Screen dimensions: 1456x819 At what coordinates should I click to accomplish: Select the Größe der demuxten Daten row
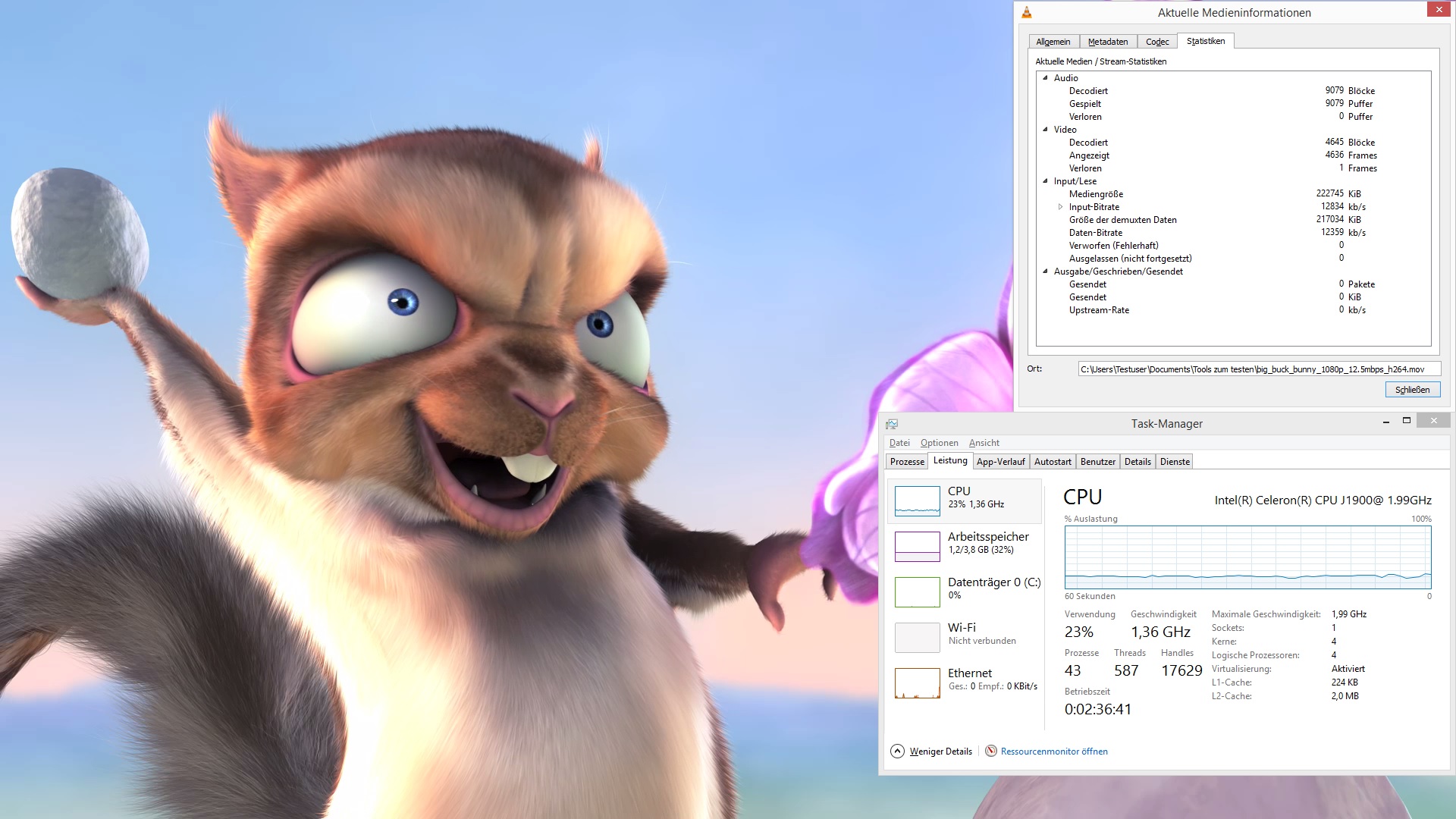pyautogui.click(x=1233, y=220)
